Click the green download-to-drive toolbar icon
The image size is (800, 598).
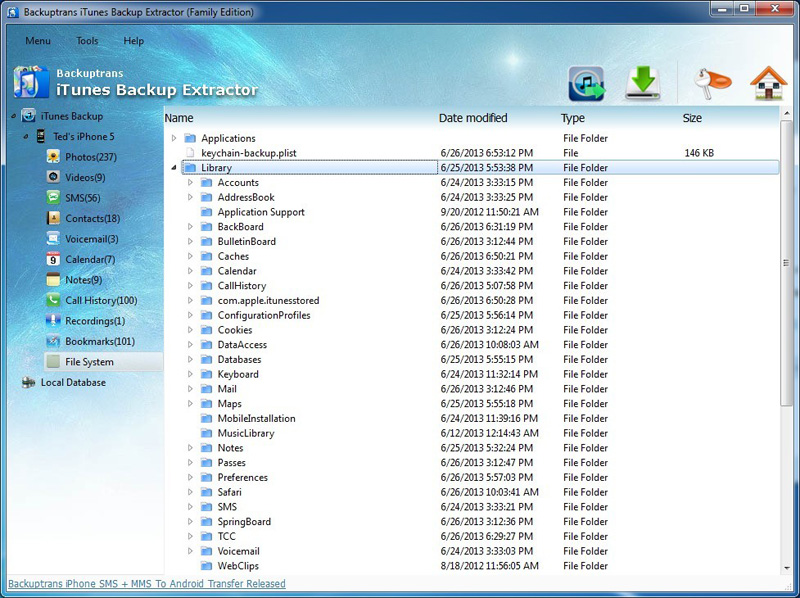tap(644, 84)
